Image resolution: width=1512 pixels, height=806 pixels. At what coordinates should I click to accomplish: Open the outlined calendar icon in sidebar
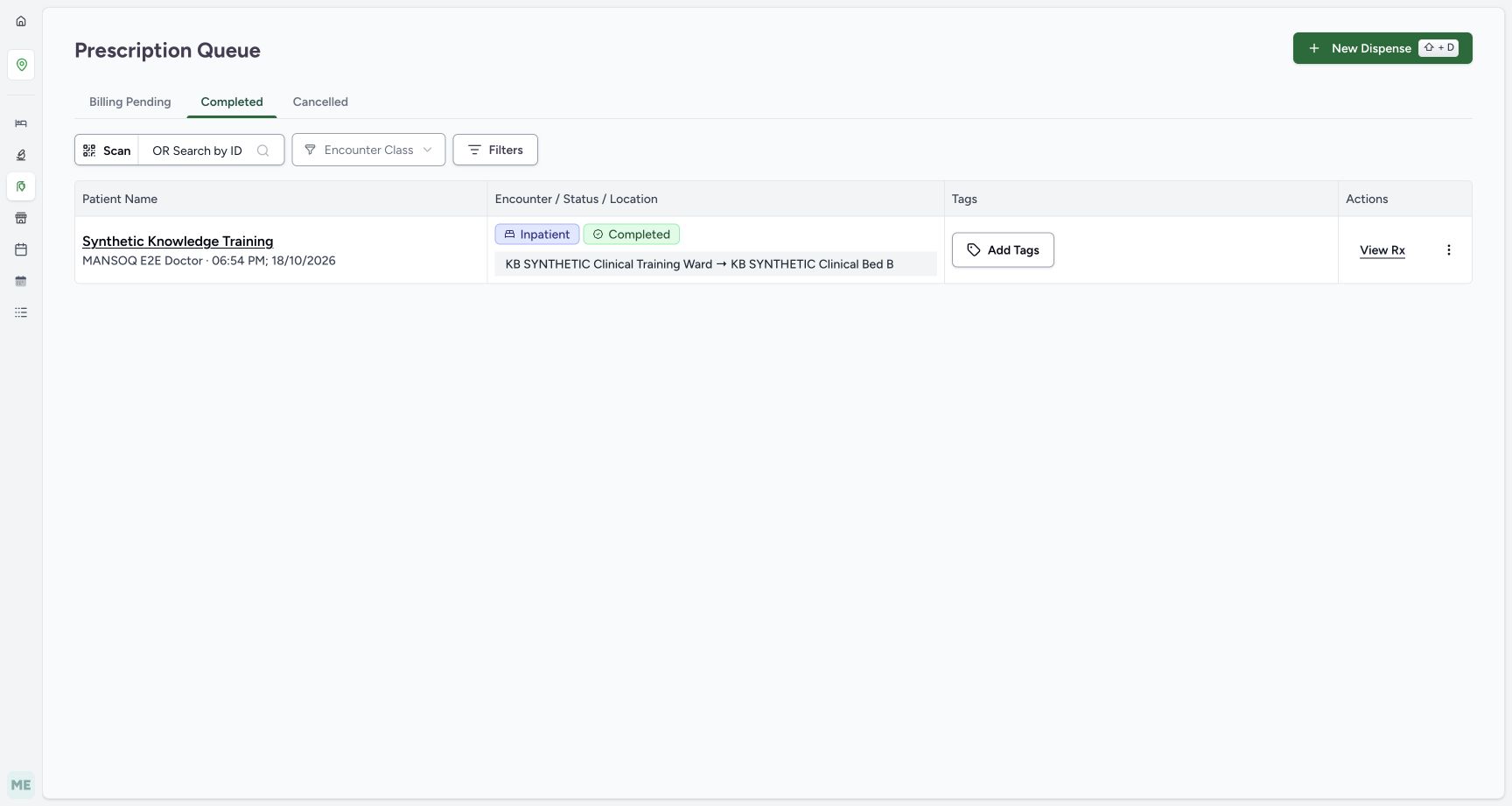(x=21, y=249)
